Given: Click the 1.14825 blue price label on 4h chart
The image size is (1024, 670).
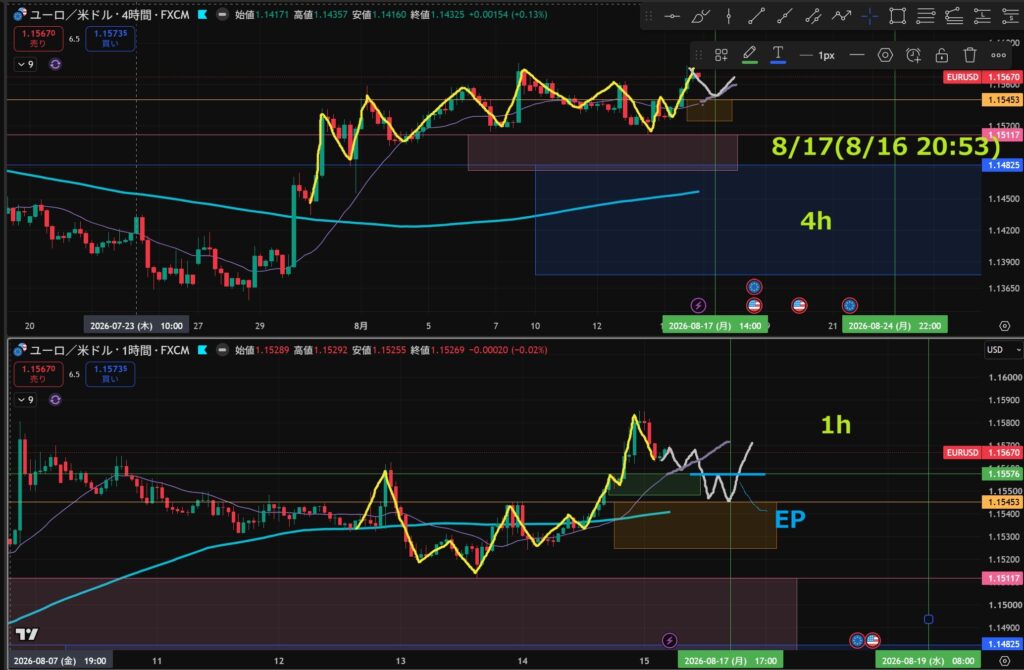Looking at the screenshot, I should [1002, 165].
